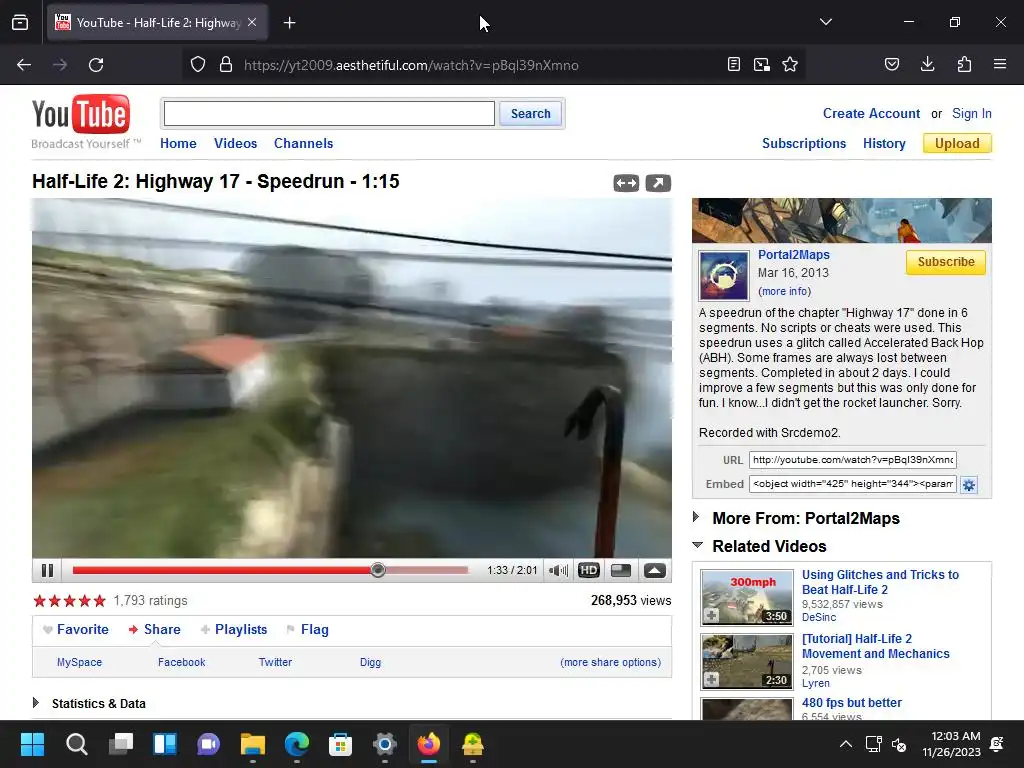Open a new browser tab
The height and width of the screenshot is (768, 1024).
pyautogui.click(x=289, y=23)
